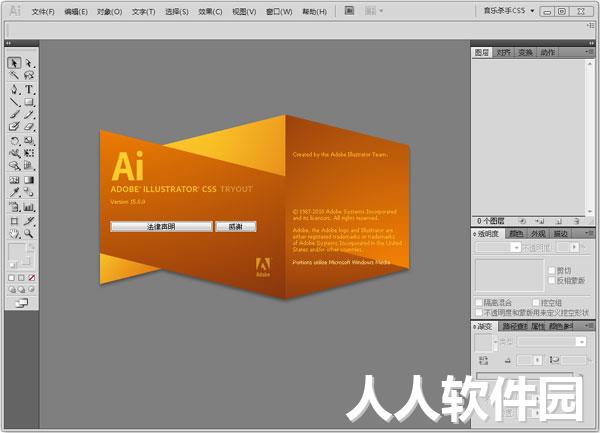Select the Mesh tool
The image size is (600, 433).
pyautogui.click(x=14, y=180)
